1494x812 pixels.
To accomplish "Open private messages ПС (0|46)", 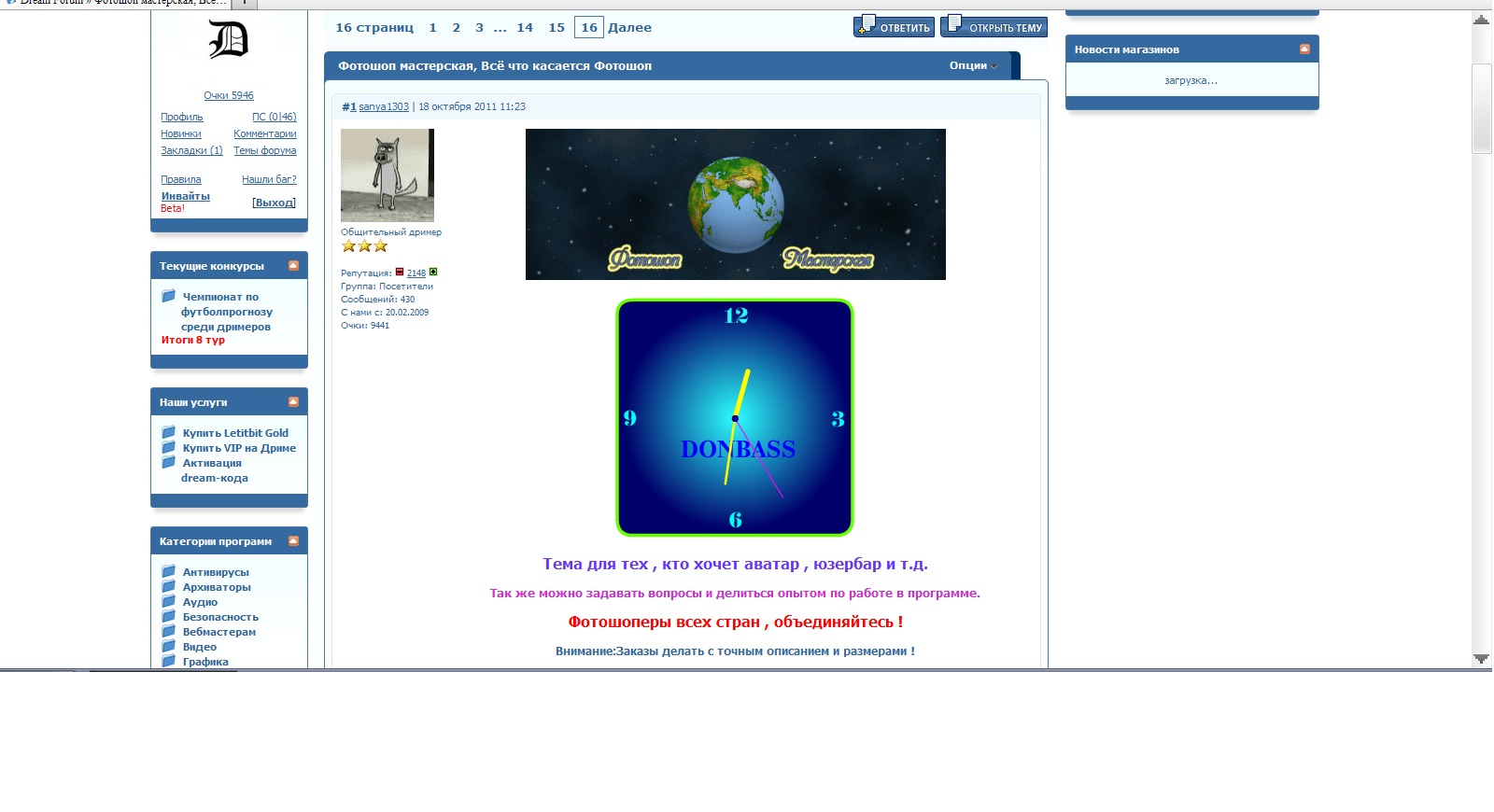I will 275,117.
